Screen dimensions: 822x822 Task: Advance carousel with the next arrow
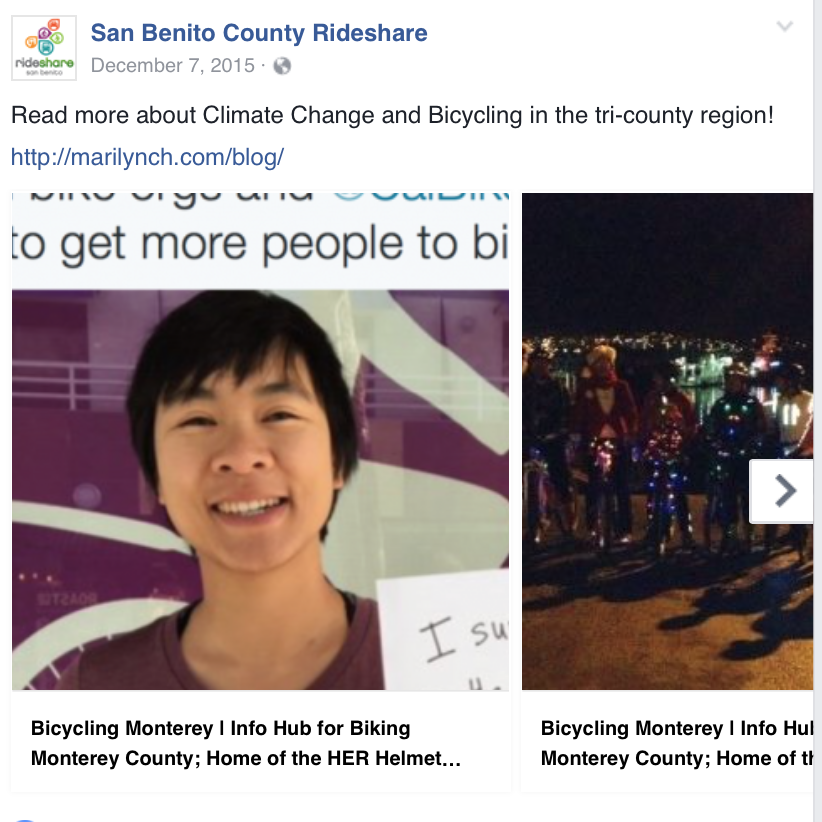(x=782, y=491)
